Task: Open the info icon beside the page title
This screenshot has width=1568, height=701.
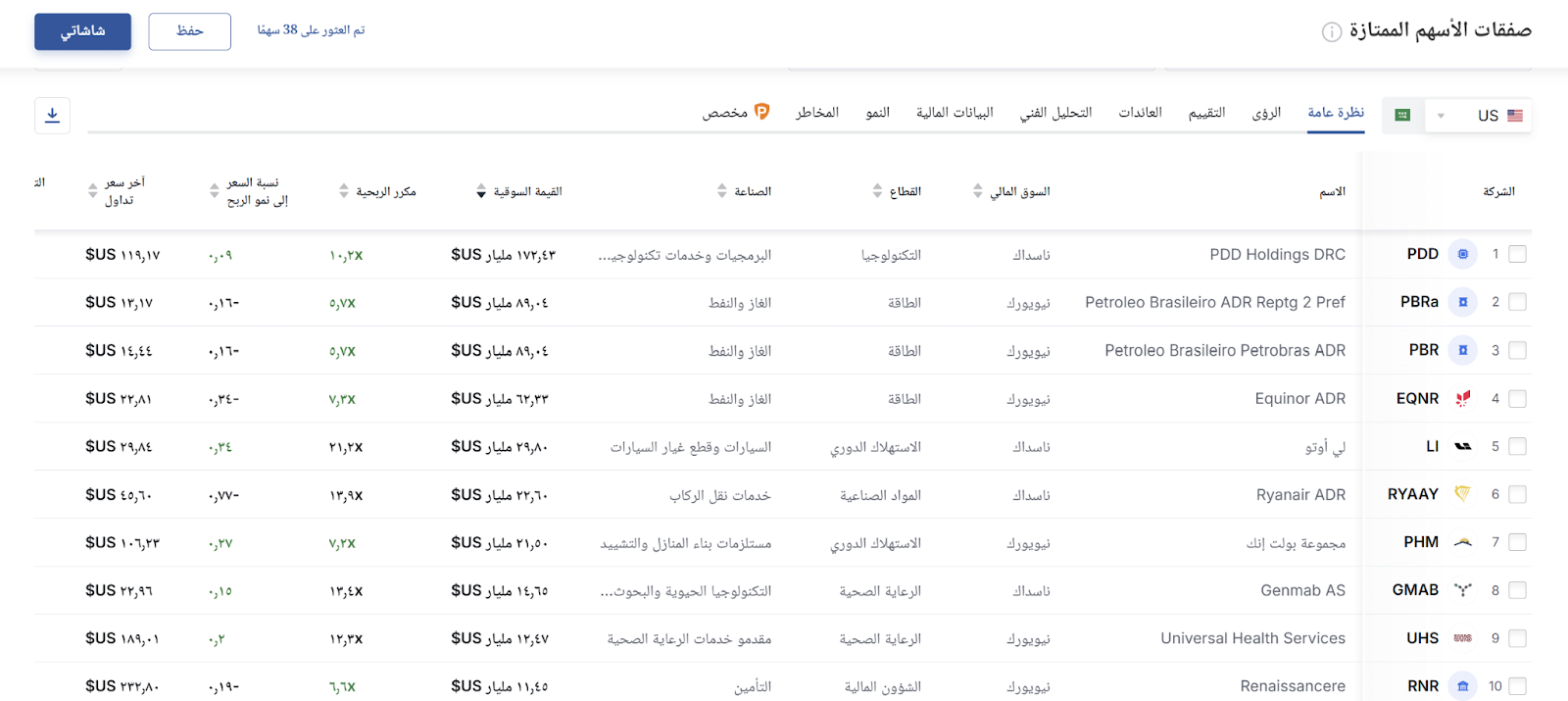Action: tap(1332, 32)
